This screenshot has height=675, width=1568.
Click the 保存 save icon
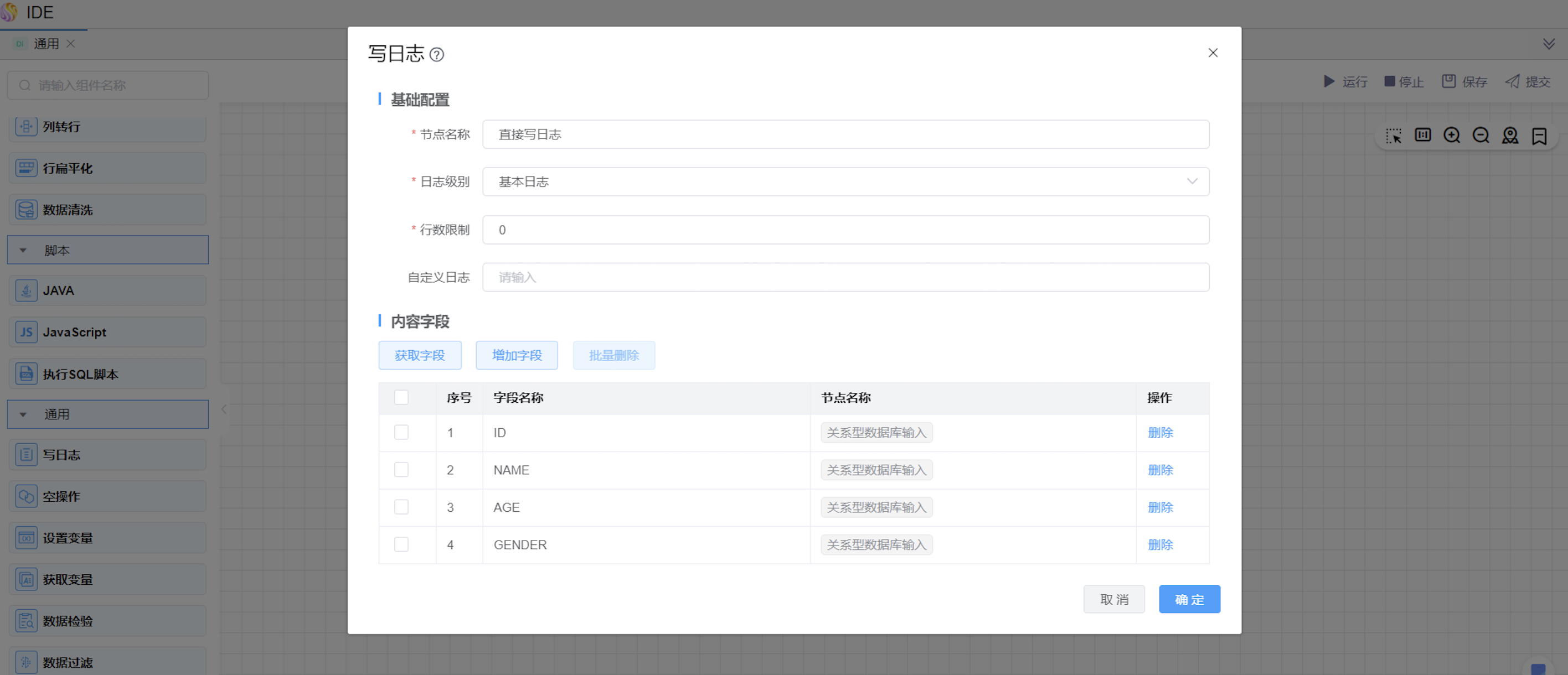(x=1449, y=81)
